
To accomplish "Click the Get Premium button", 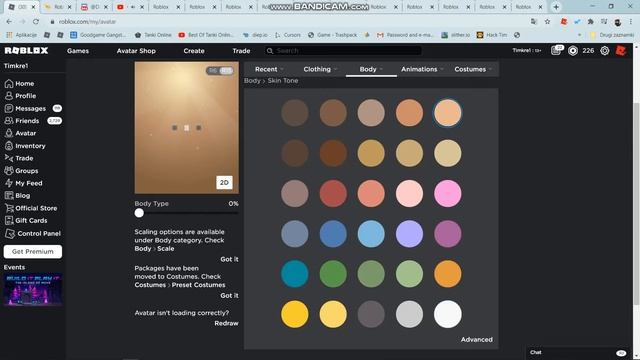I will 33,251.
